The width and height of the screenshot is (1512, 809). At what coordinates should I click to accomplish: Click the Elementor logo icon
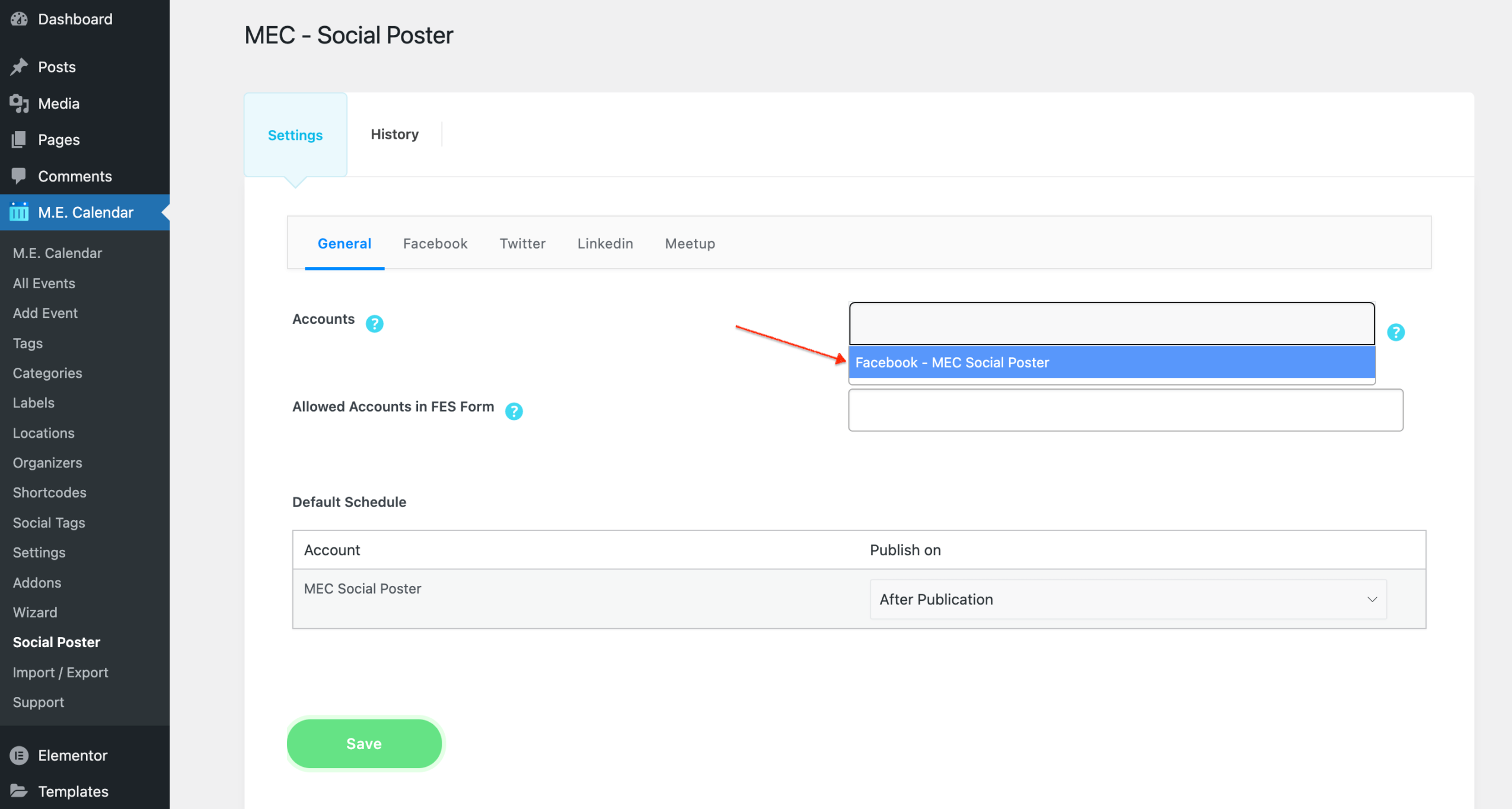(x=19, y=755)
